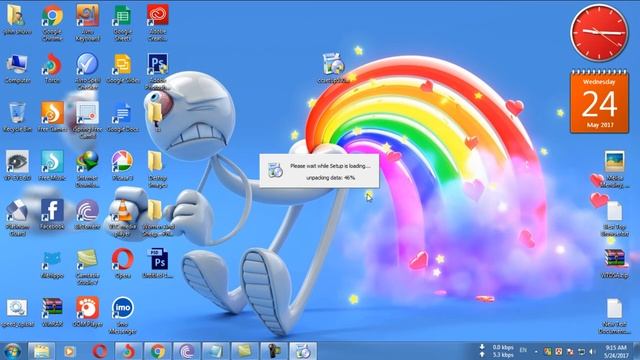This screenshot has width=640, height=360.
Task: Switch to BitTorrent in the taskbar
Action: (x=187, y=351)
